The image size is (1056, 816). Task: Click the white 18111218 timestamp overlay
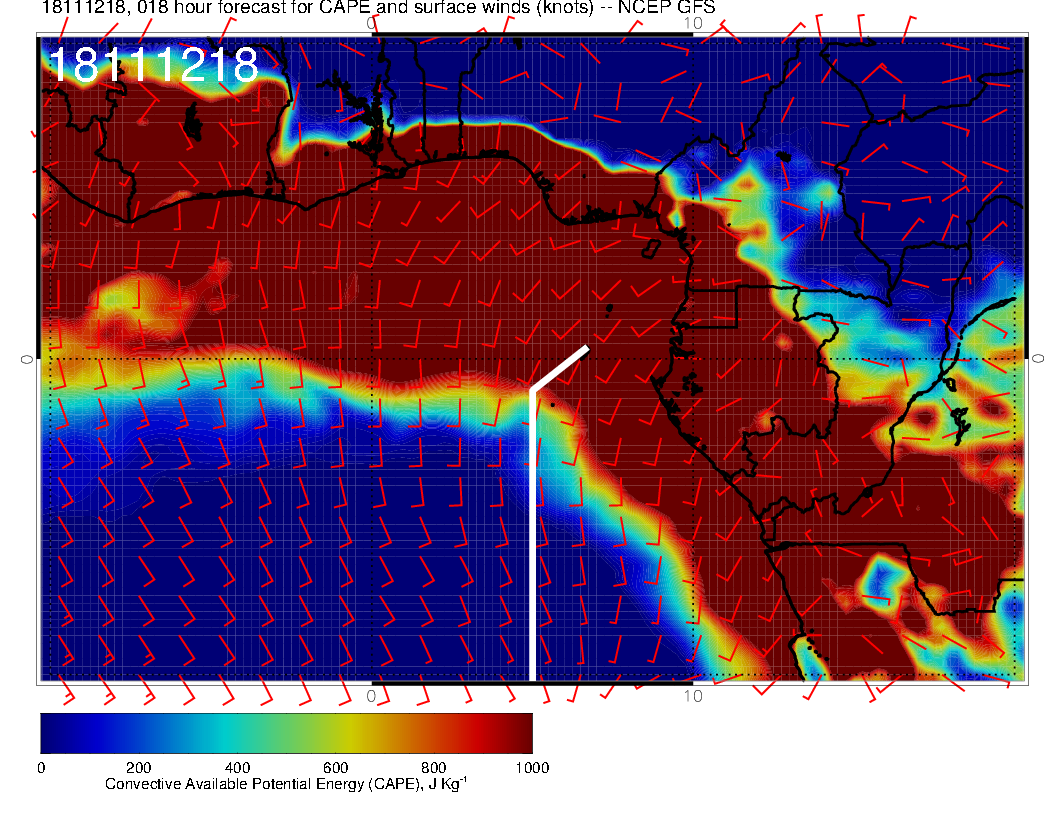point(154,65)
